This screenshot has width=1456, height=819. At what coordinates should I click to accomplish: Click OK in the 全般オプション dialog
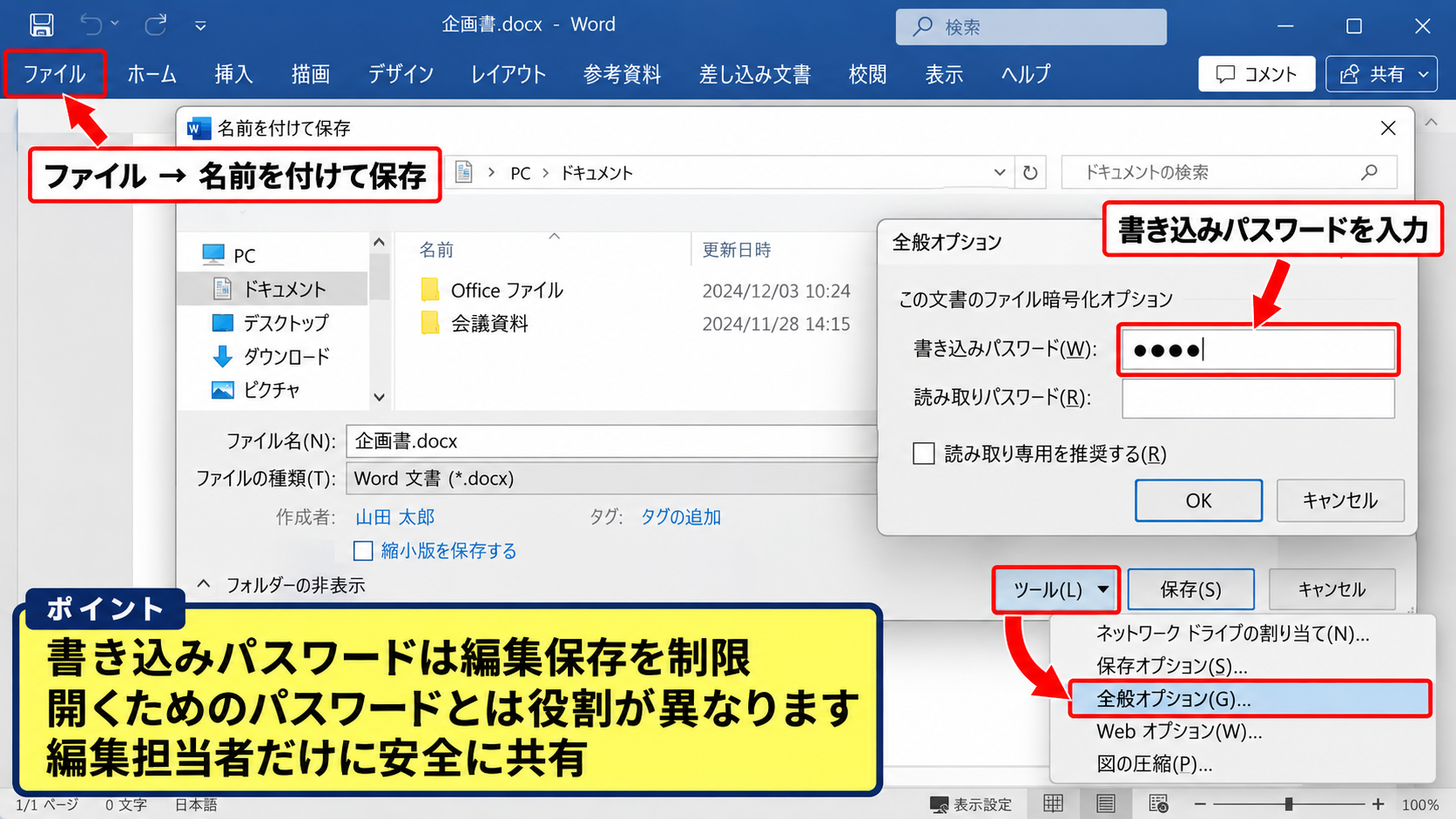pos(1198,500)
